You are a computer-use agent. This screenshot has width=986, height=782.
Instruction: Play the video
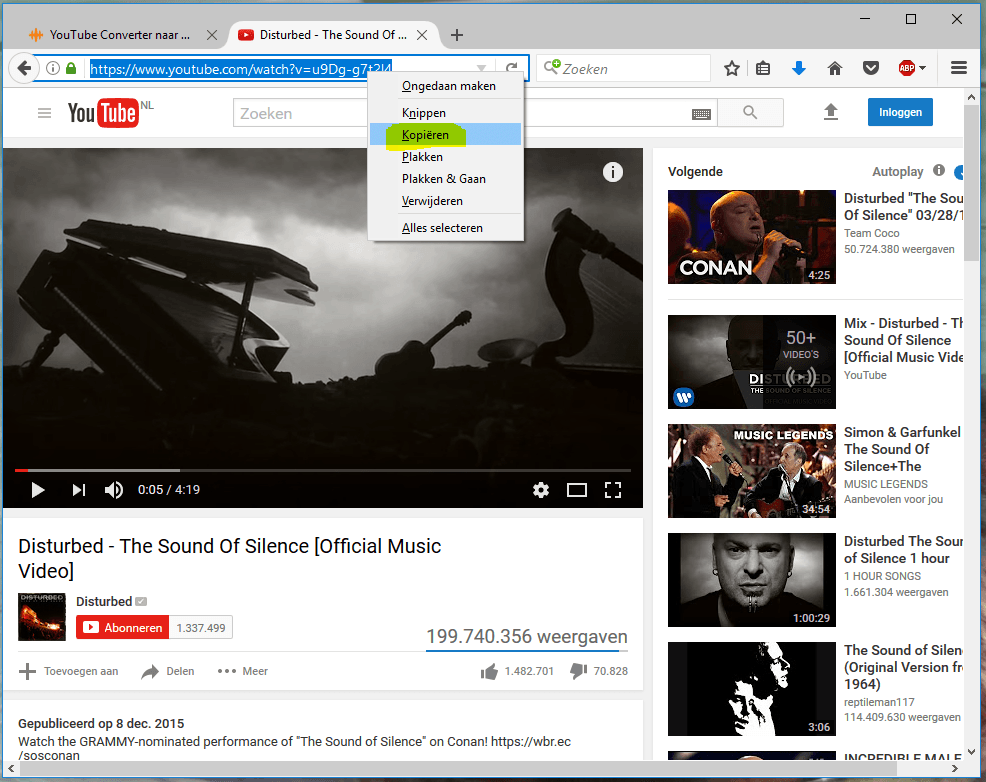click(38, 490)
